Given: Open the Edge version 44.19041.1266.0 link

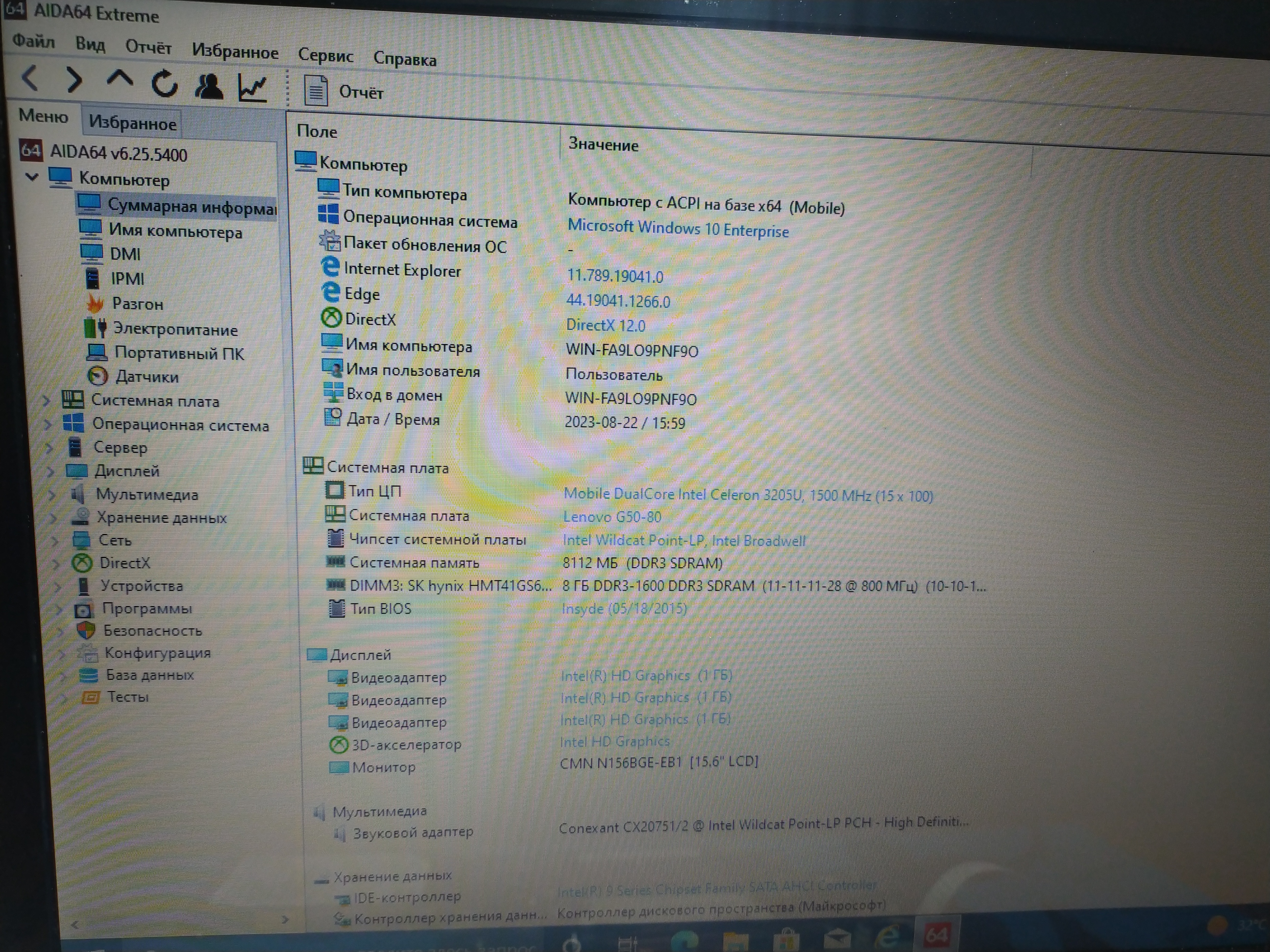Looking at the screenshot, I should click(x=618, y=301).
